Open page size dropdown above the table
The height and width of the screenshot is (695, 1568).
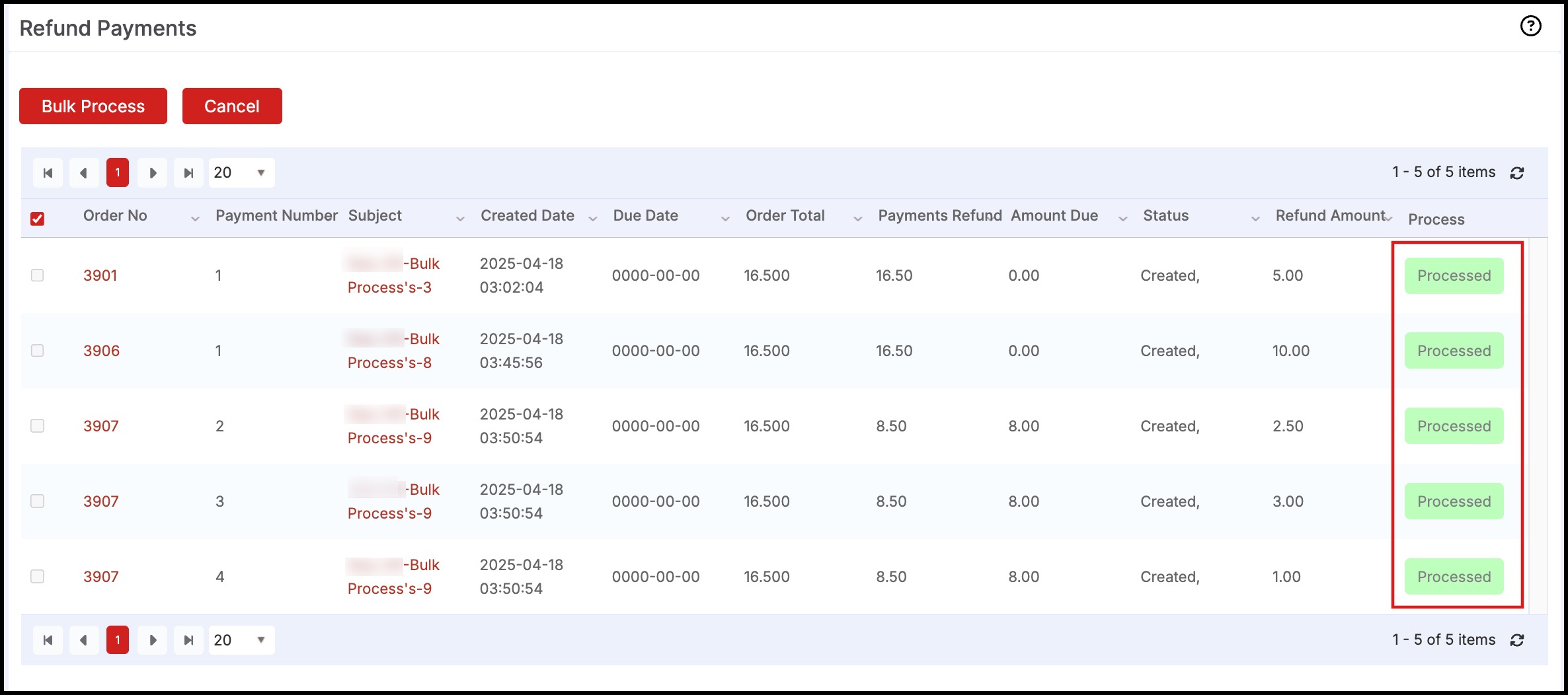click(241, 173)
